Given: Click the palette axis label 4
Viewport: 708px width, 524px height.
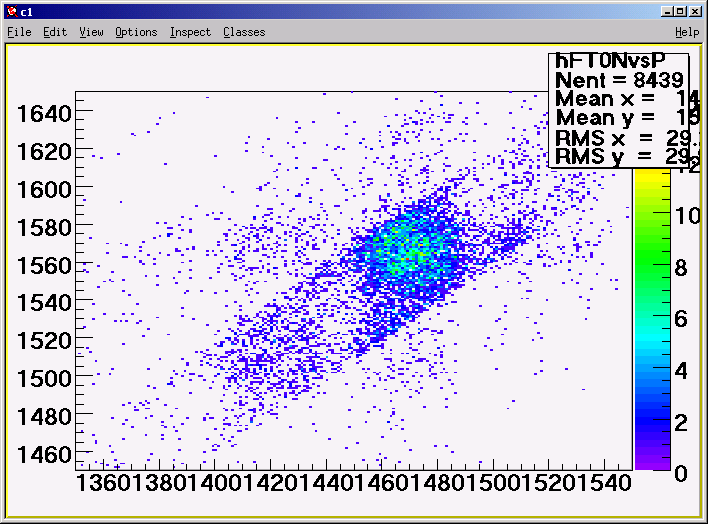Looking at the screenshot, I should coord(681,371).
